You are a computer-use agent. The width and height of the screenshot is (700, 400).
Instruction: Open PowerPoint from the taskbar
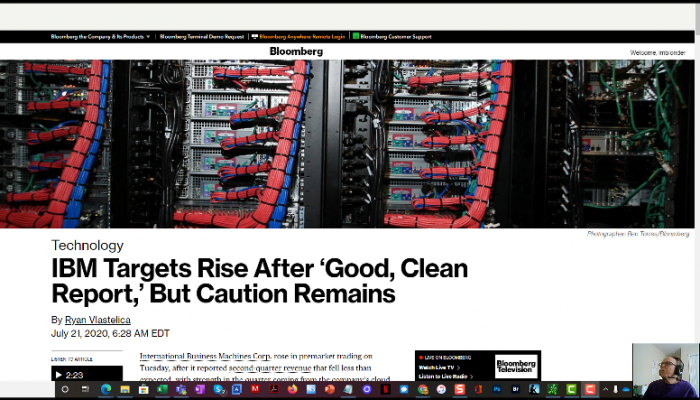(329, 389)
